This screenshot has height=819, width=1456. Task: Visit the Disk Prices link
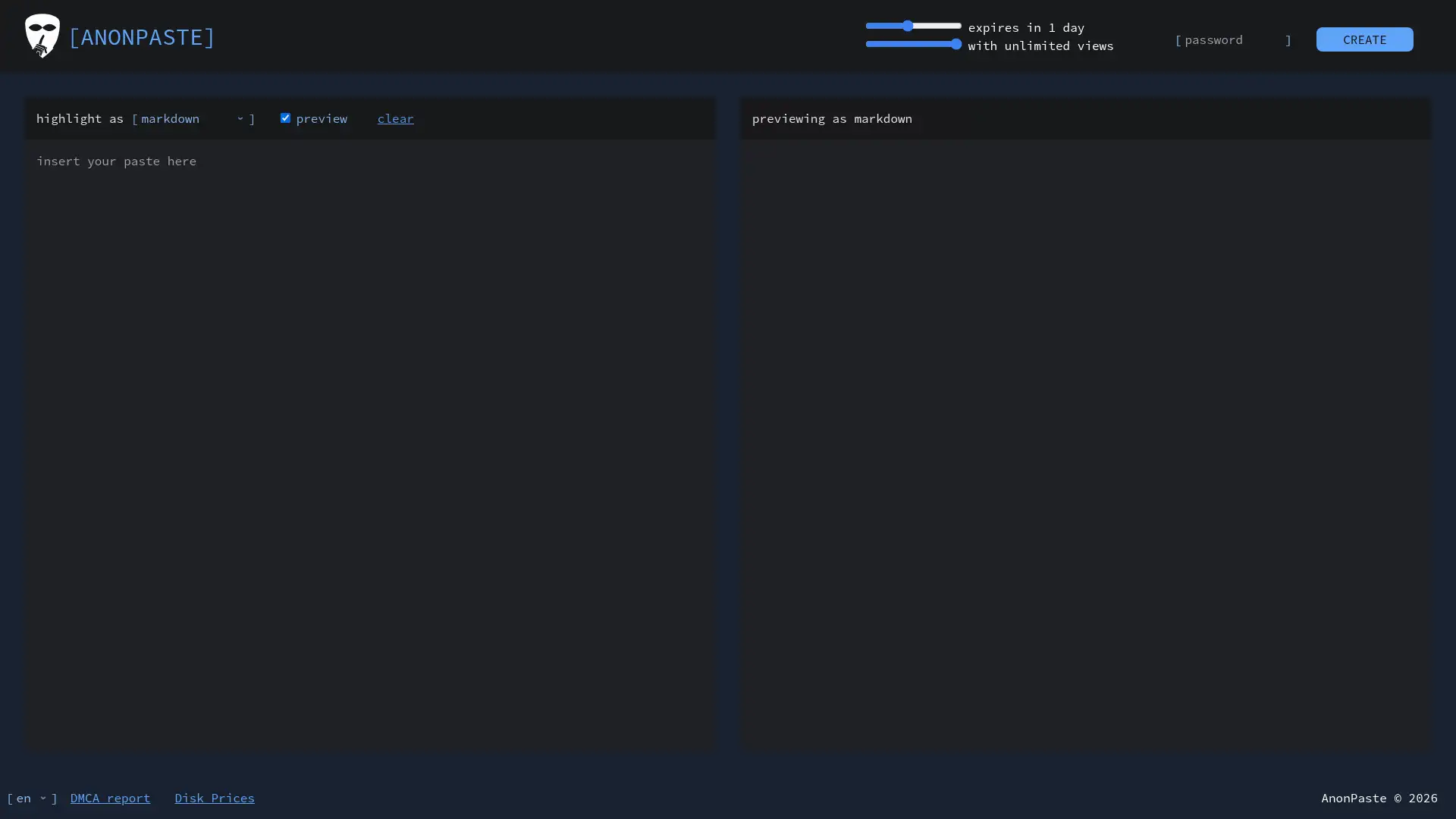point(214,798)
